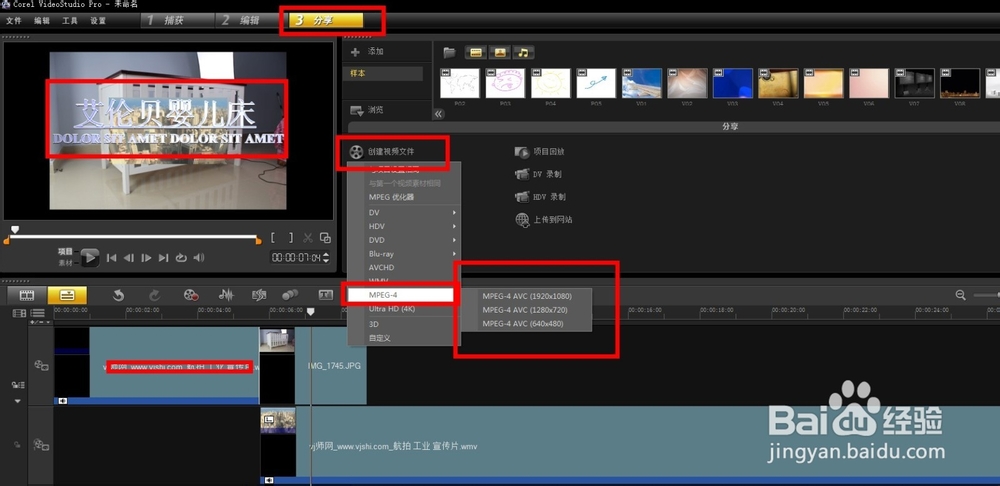Click the 浏览 browse button

(x=367, y=110)
